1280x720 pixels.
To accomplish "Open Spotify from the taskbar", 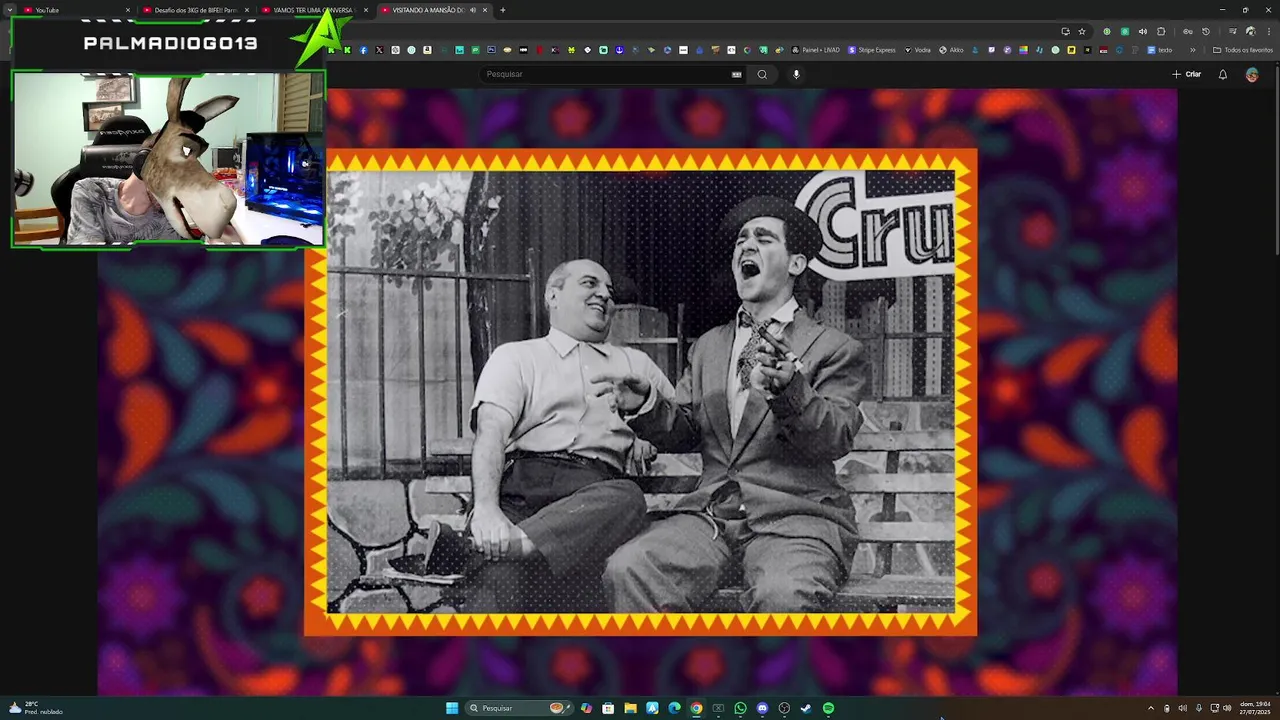I will click(828, 708).
